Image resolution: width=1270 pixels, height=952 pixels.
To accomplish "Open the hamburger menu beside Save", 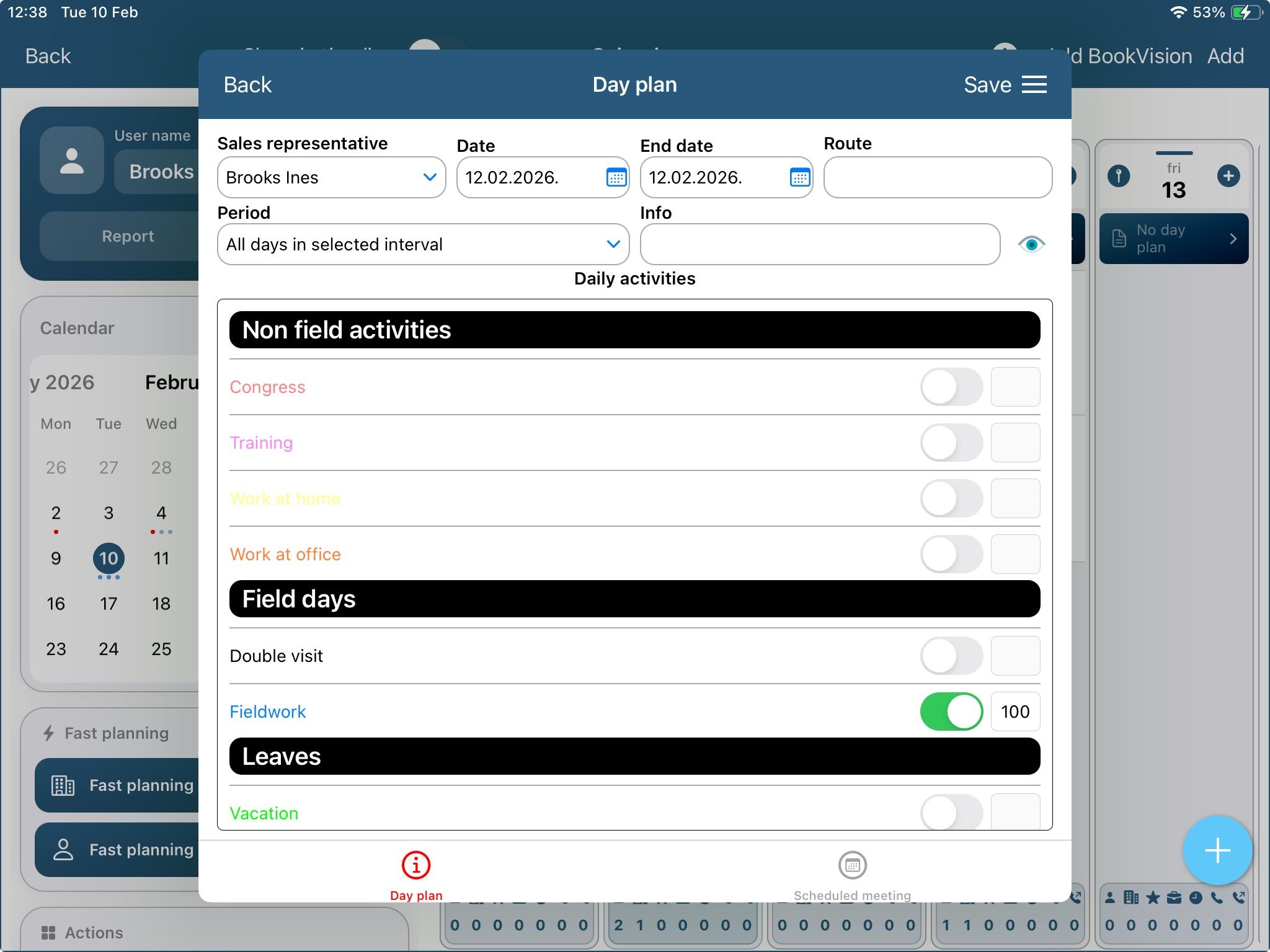I will (1034, 85).
